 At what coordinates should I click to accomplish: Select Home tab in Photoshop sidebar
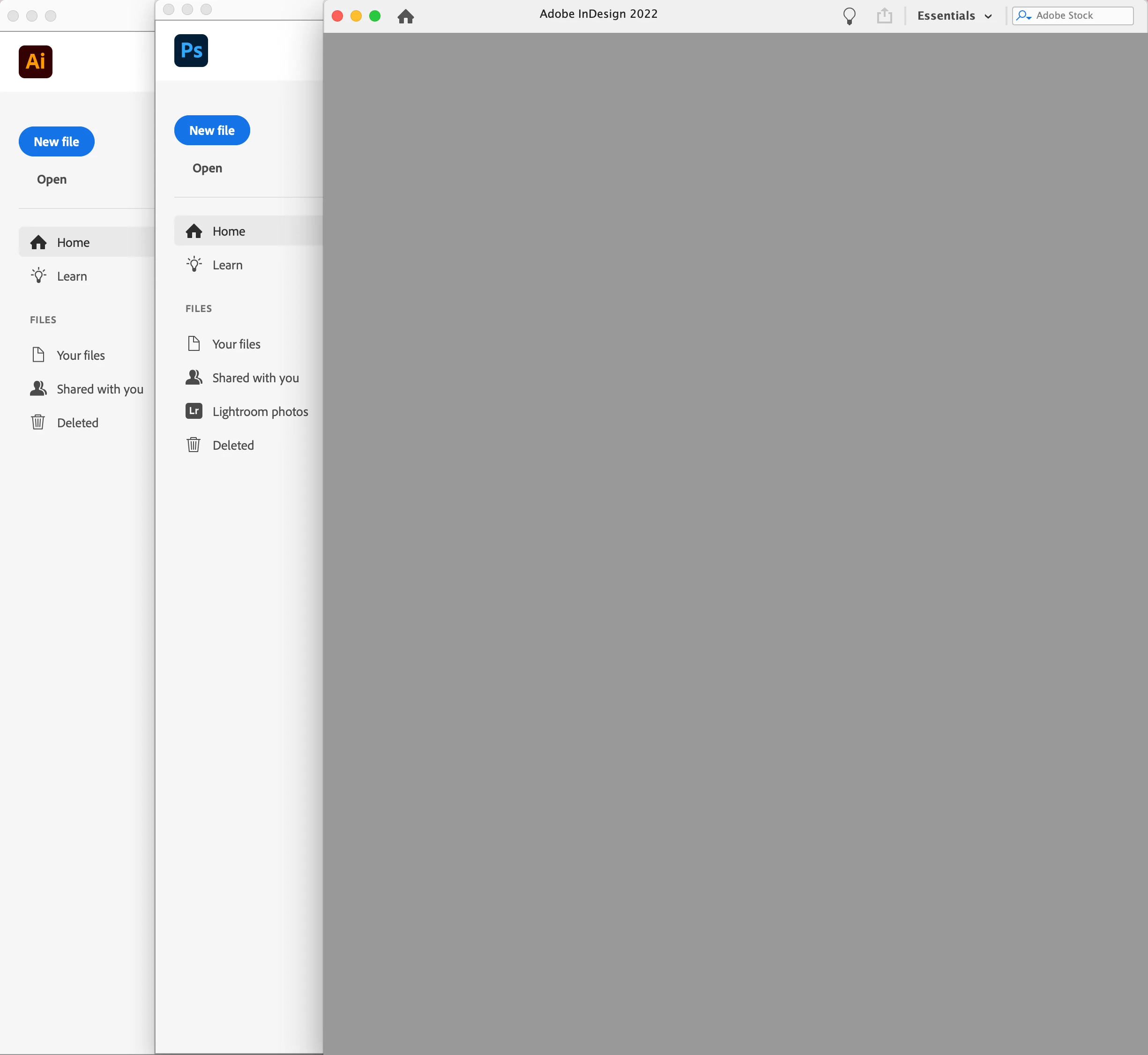[x=228, y=231]
